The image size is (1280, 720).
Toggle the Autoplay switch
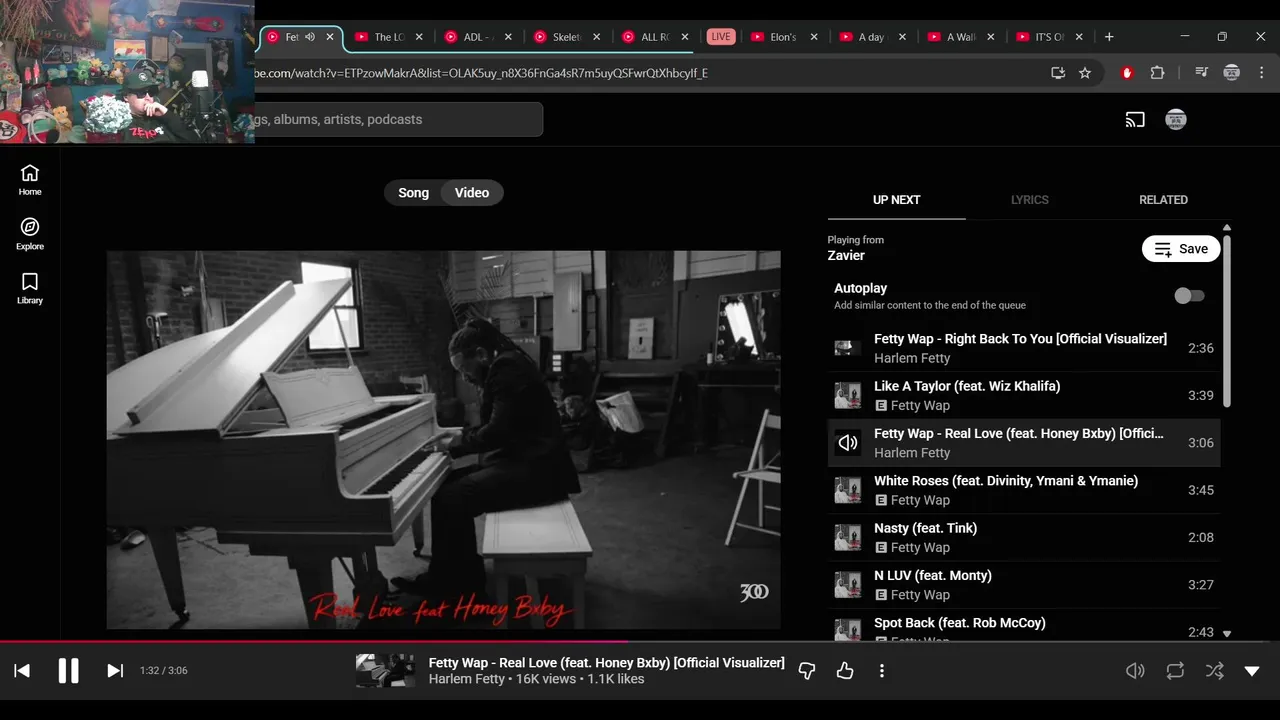tap(1189, 296)
